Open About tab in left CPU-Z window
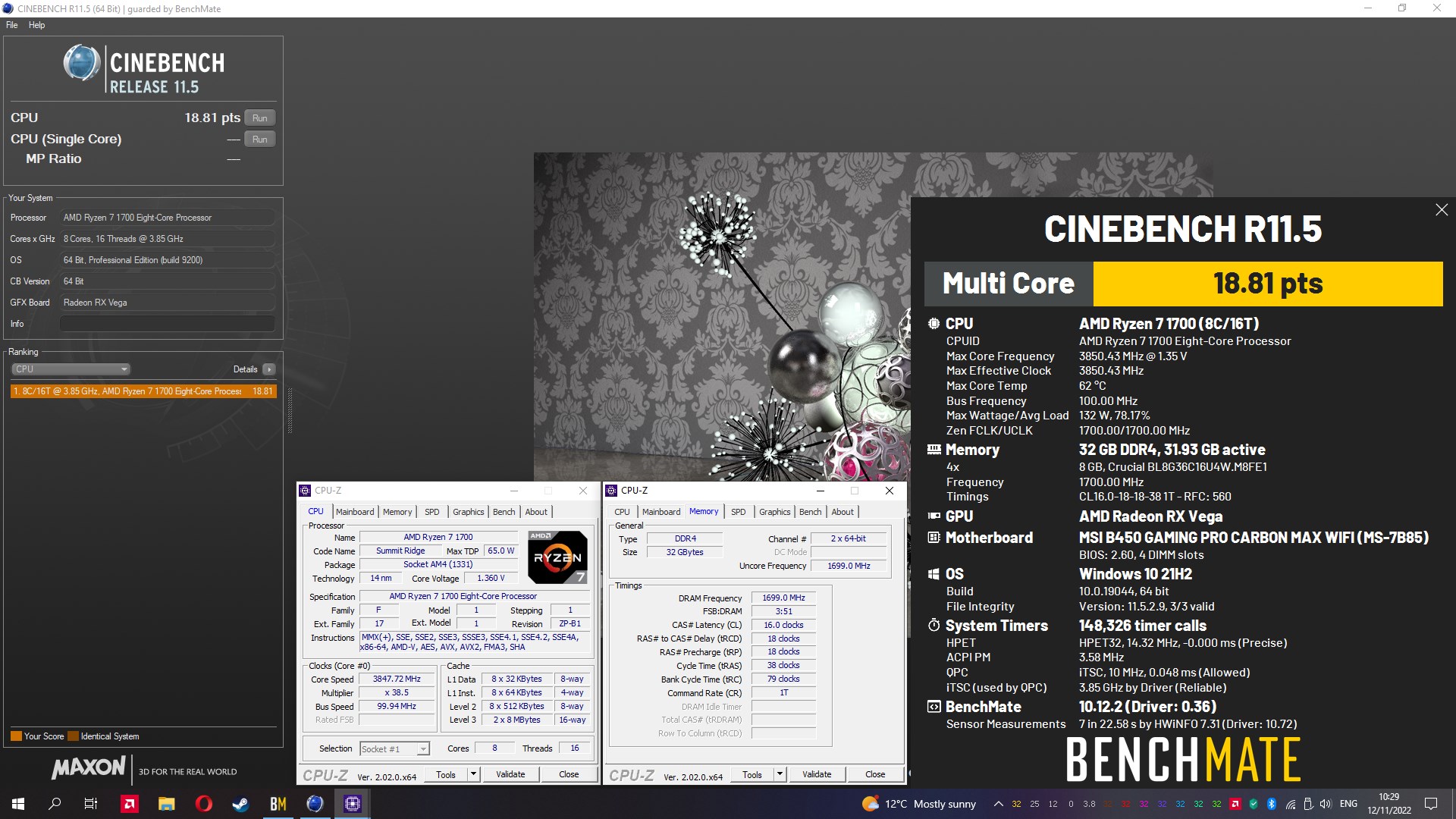Viewport: 1456px width, 819px height. click(536, 512)
